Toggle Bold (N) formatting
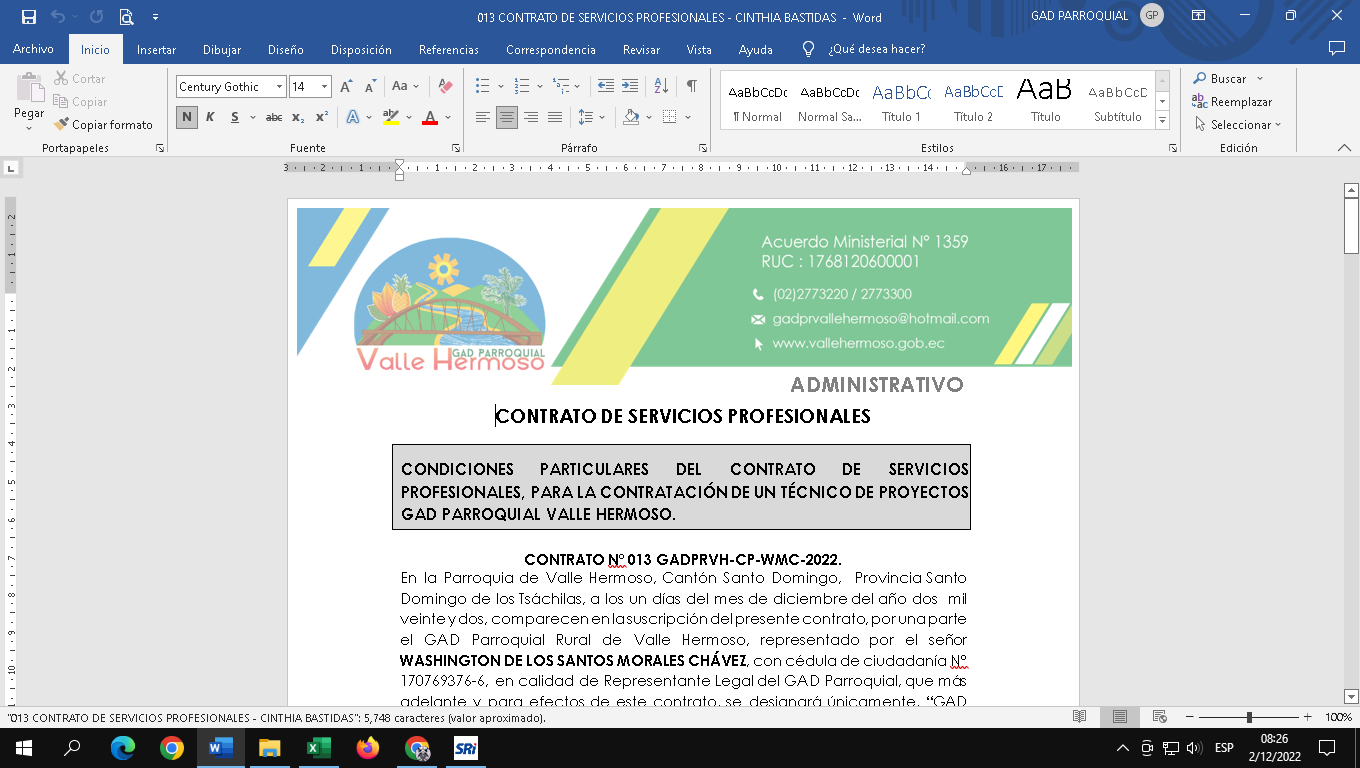 pos(187,117)
